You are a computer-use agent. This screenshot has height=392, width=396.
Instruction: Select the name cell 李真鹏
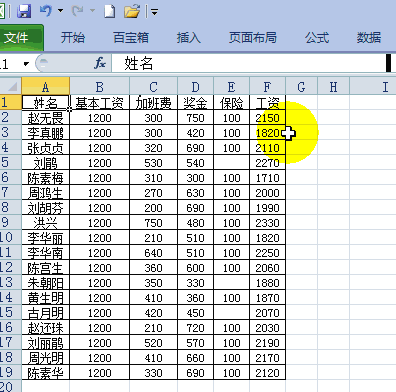click(x=46, y=132)
